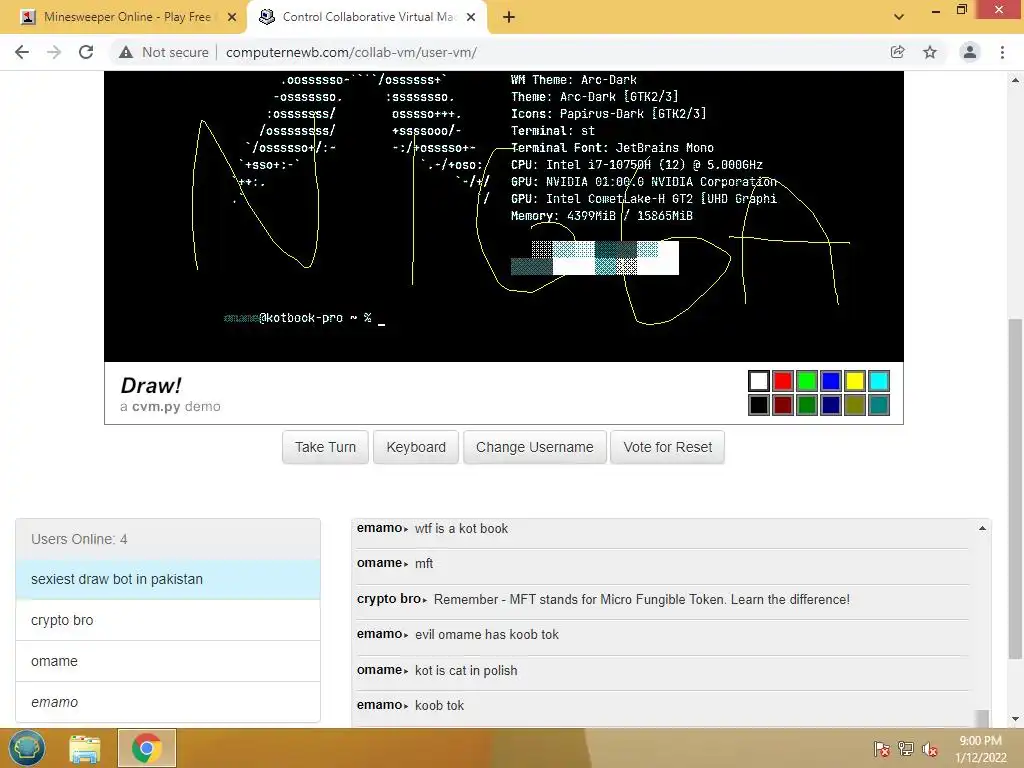1024x768 pixels.
Task: Pick the bright red color swatch
Action: point(782,381)
